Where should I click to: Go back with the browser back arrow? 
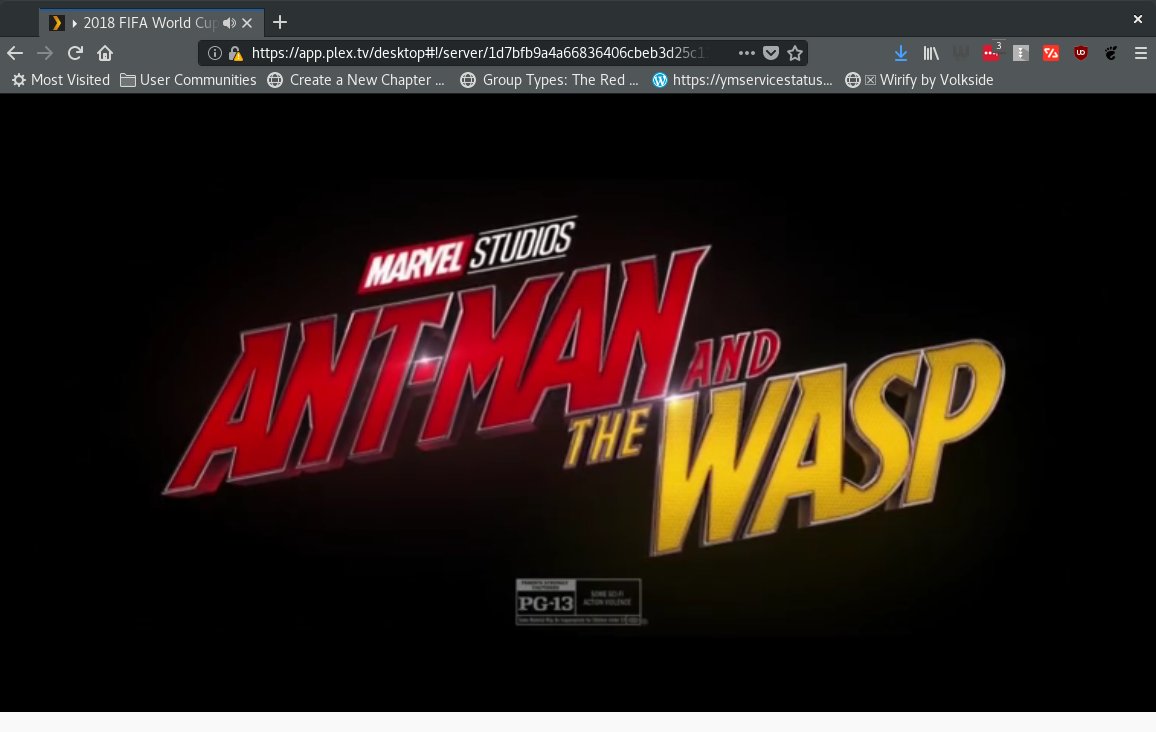[x=15, y=53]
